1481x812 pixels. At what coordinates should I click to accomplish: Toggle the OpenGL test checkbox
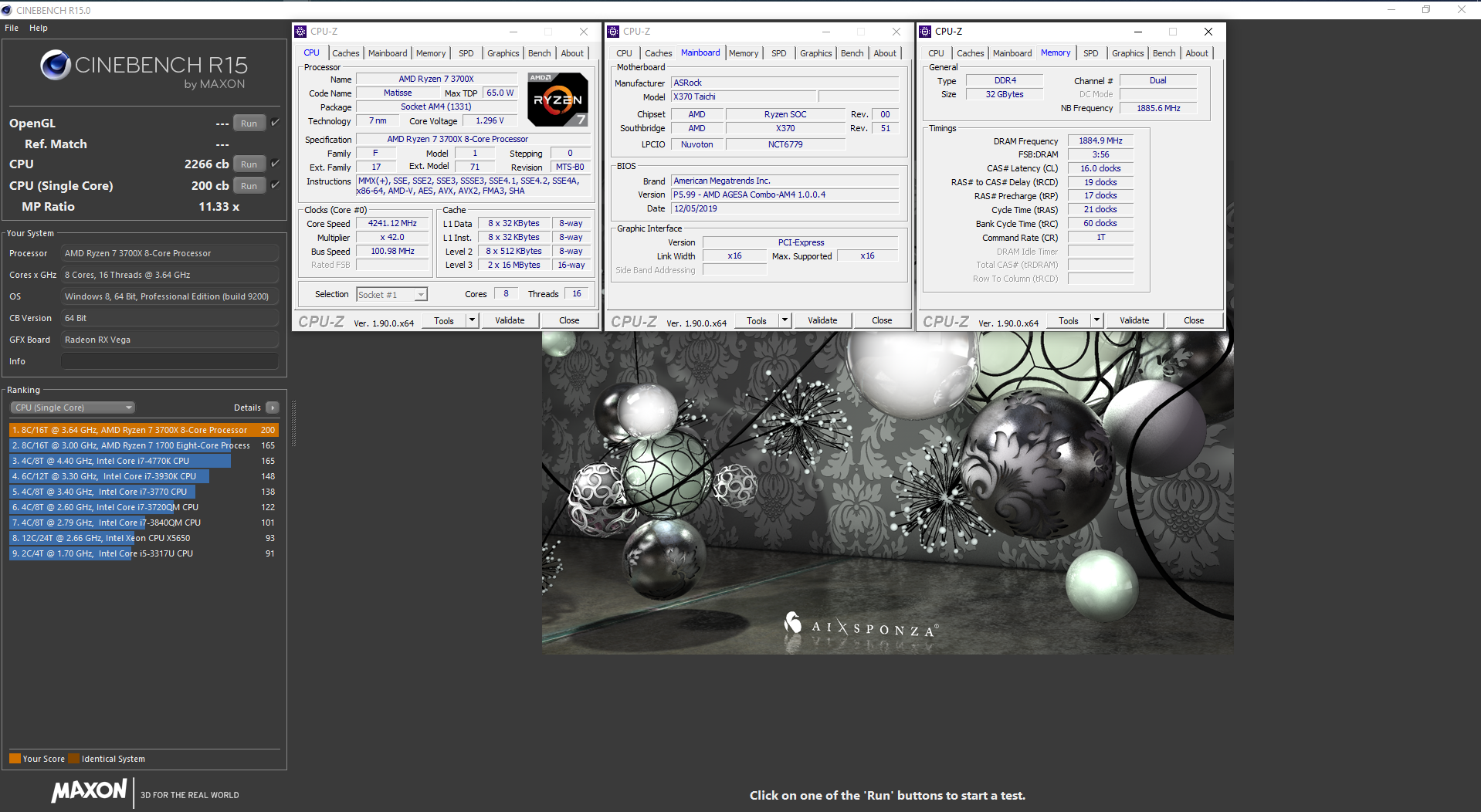pyautogui.click(x=276, y=123)
